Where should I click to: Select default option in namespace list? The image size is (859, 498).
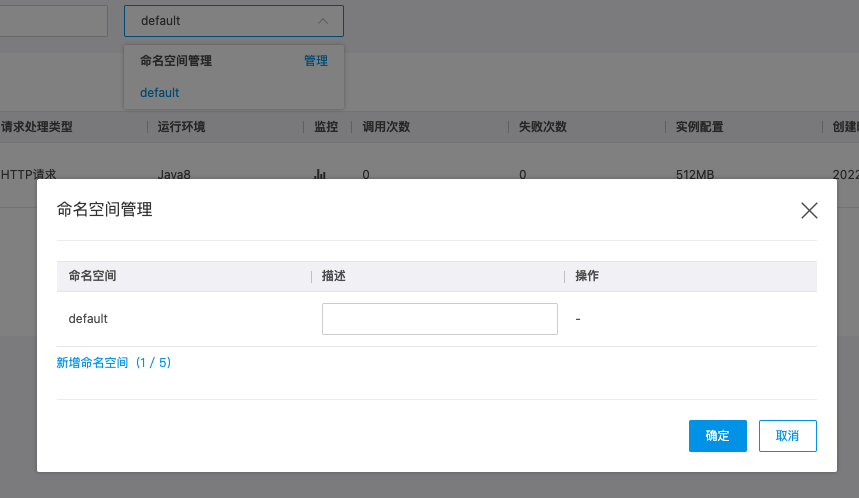coord(160,93)
